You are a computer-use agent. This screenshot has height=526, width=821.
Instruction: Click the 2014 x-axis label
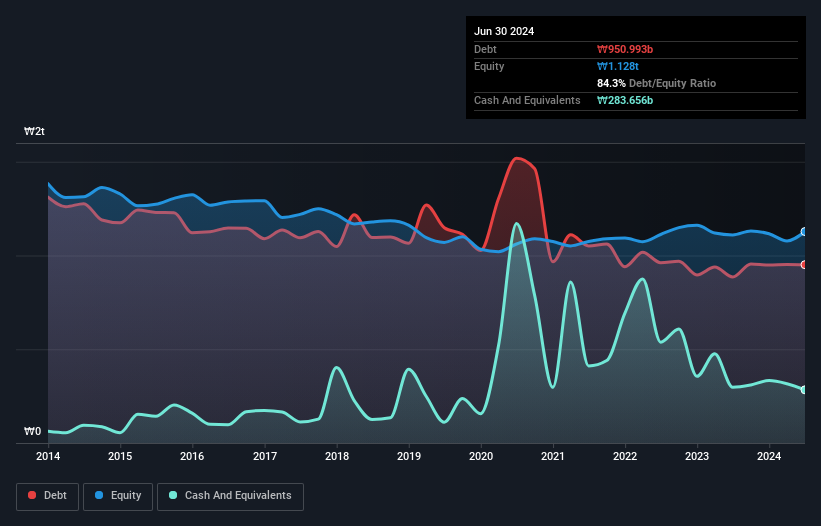tap(48, 456)
